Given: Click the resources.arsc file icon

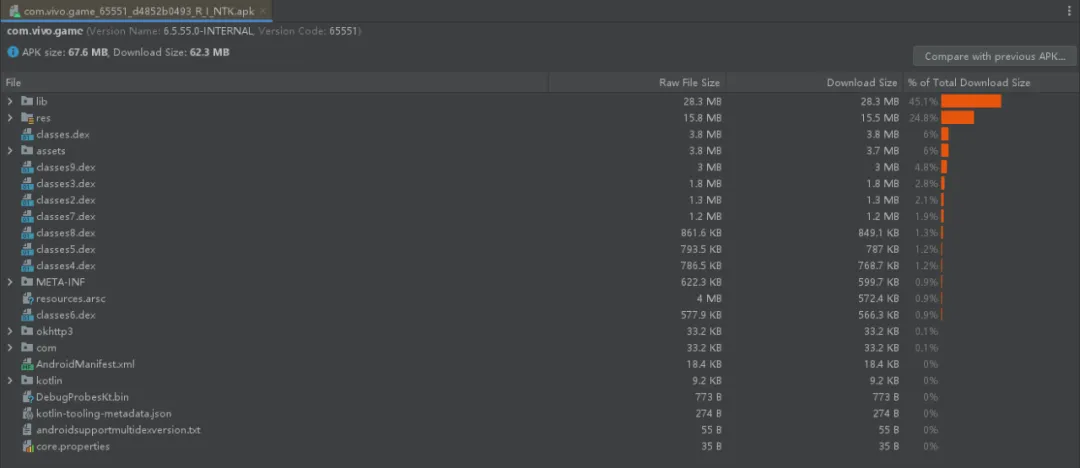Looking at the screenshot, I should point(27,298).
